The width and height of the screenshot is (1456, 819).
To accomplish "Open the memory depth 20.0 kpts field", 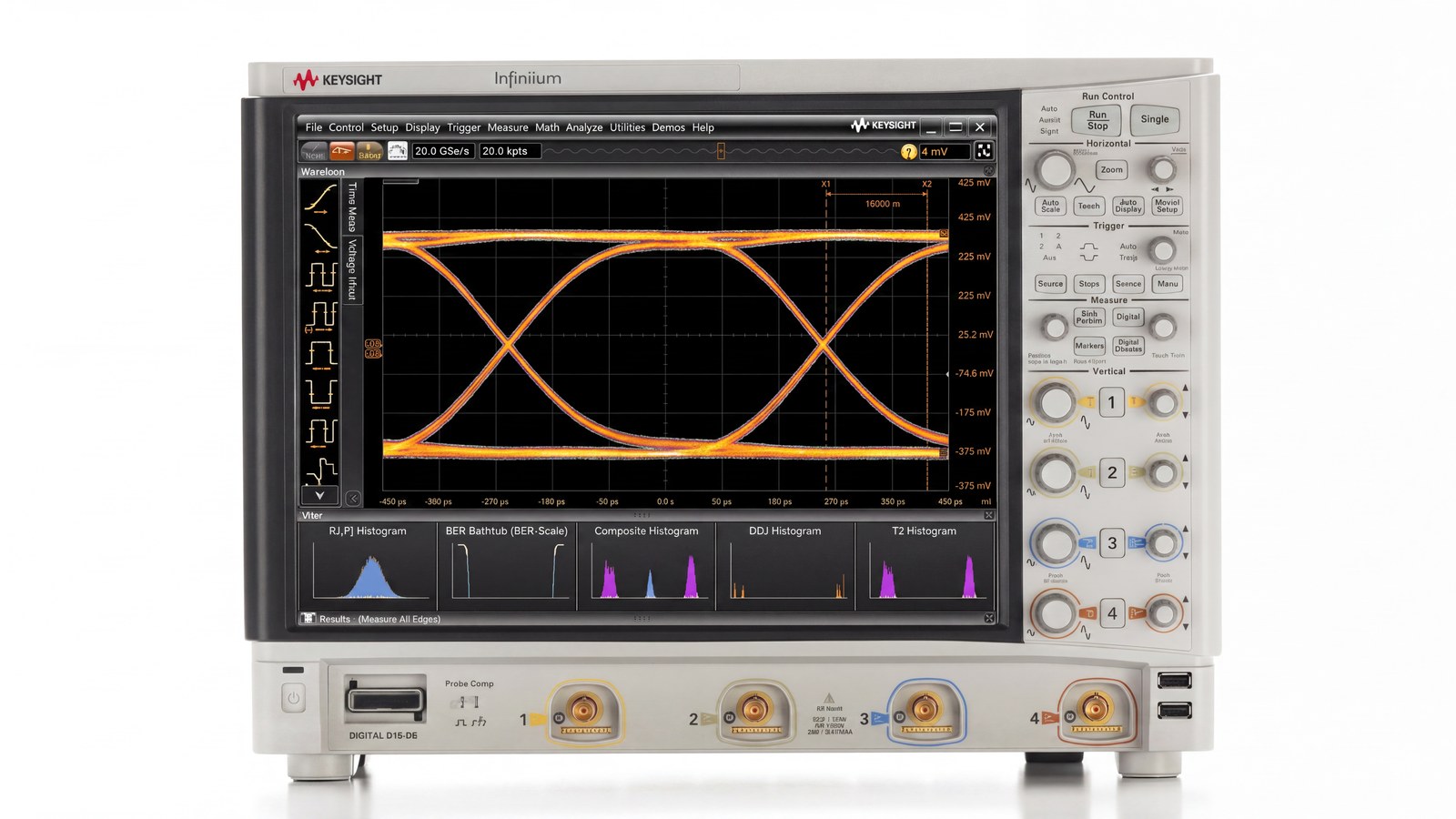I will point(510,151).
